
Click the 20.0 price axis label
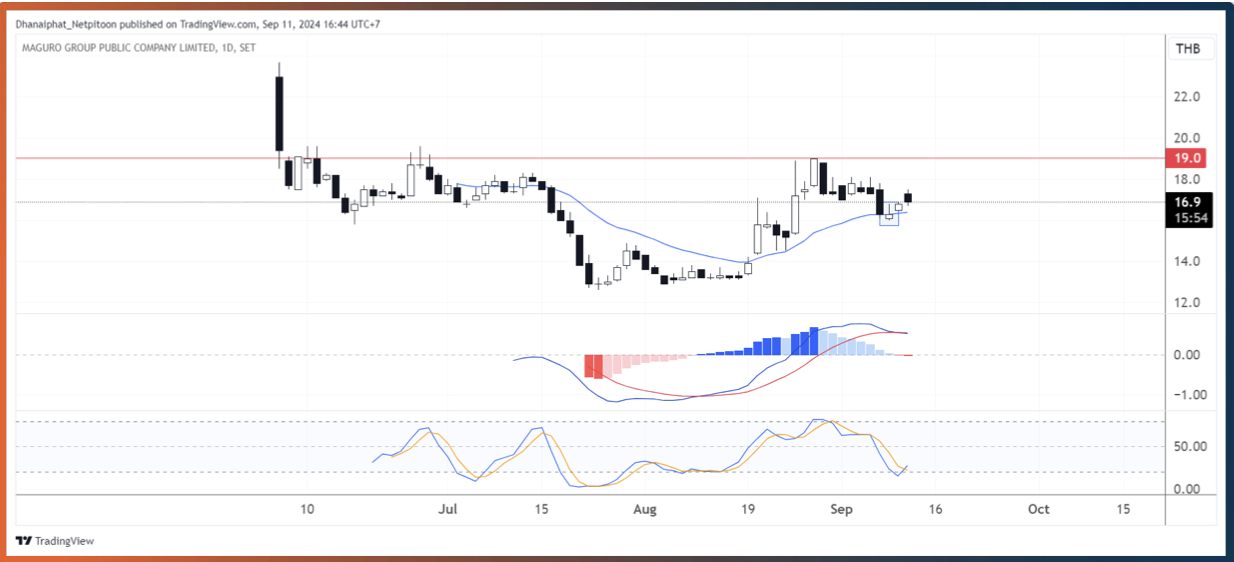click(1187, 138)
